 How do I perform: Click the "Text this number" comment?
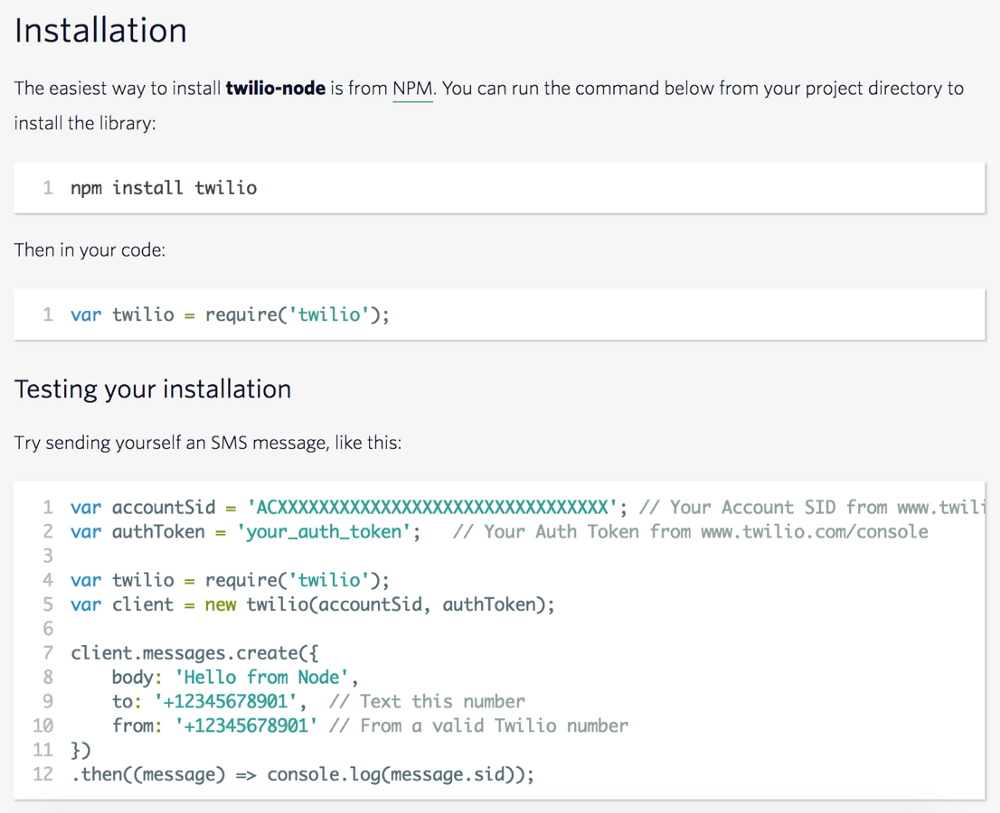coord(426,701)
